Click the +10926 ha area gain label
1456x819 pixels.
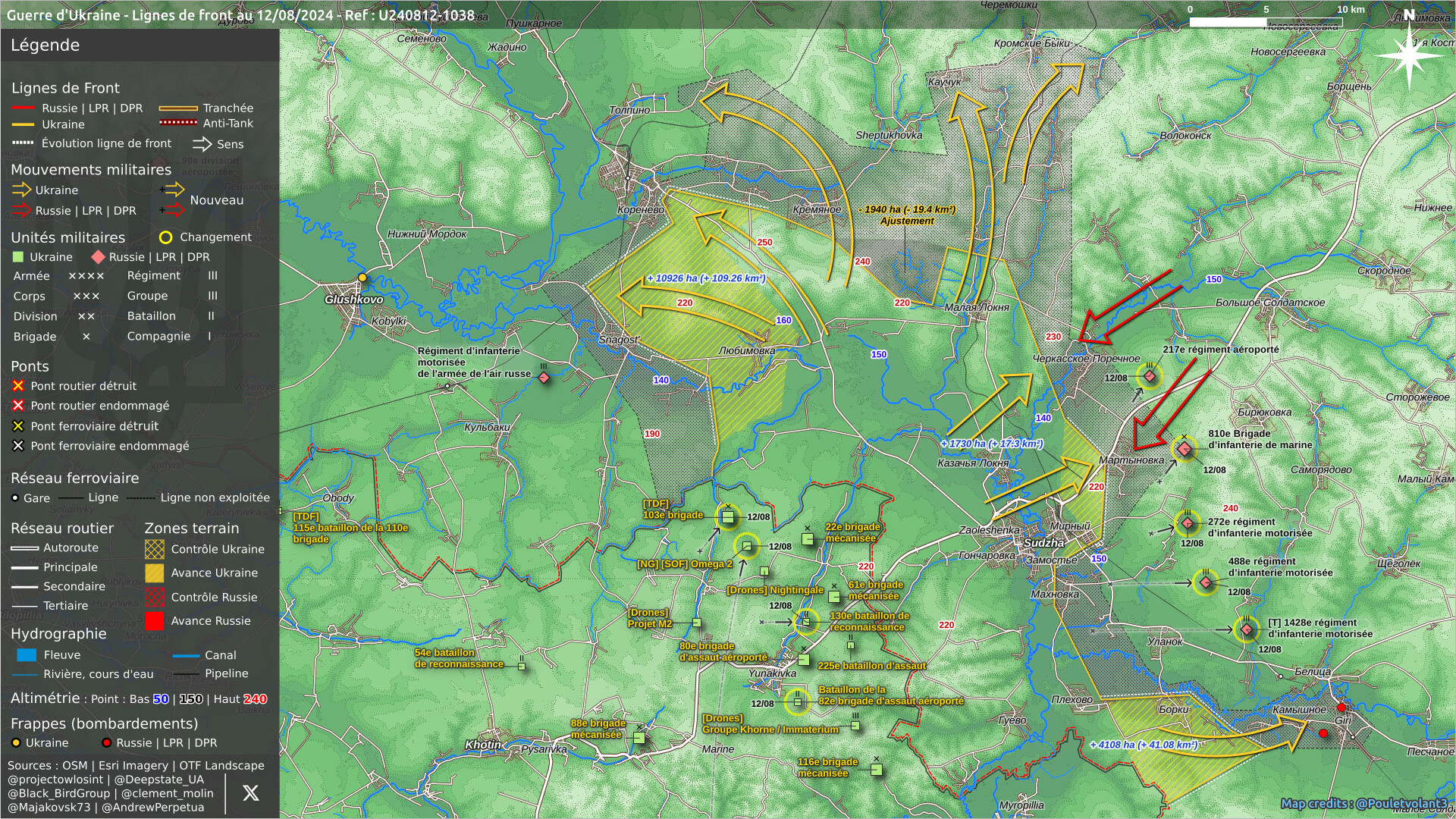(706, 278)
